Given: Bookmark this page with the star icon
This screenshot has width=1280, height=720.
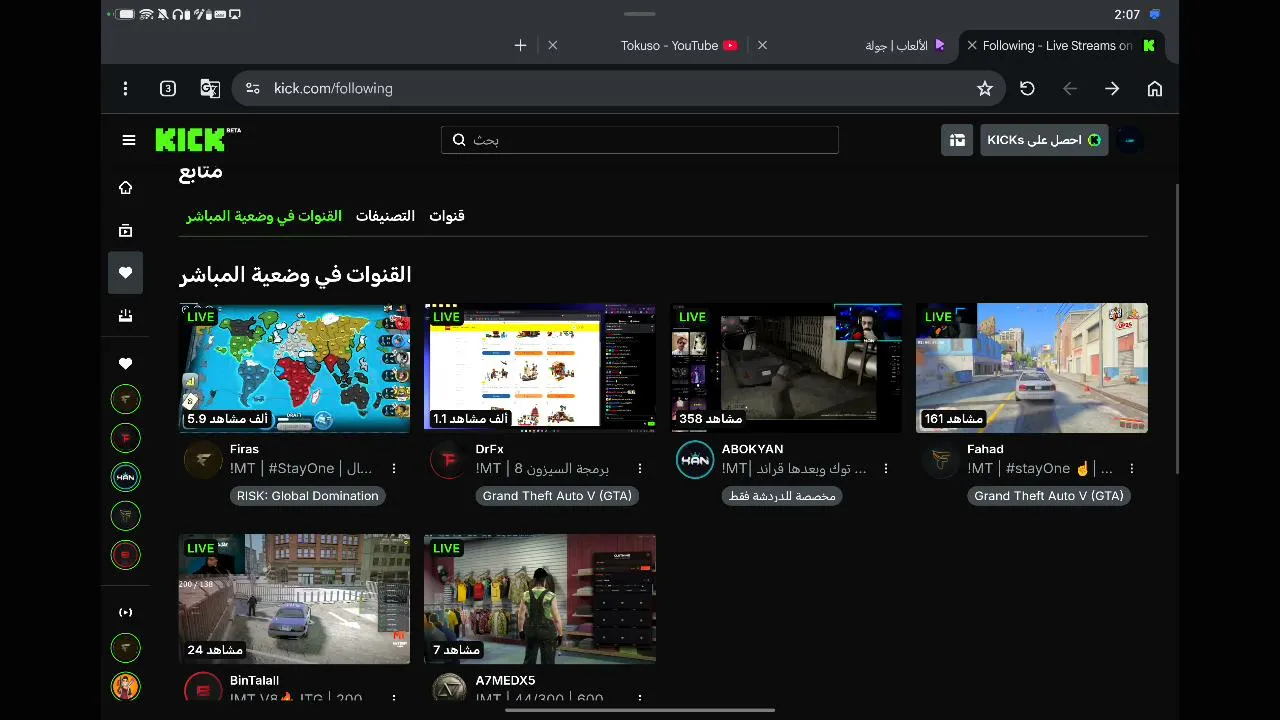Looking at the screenshot, I should point(985,89).
